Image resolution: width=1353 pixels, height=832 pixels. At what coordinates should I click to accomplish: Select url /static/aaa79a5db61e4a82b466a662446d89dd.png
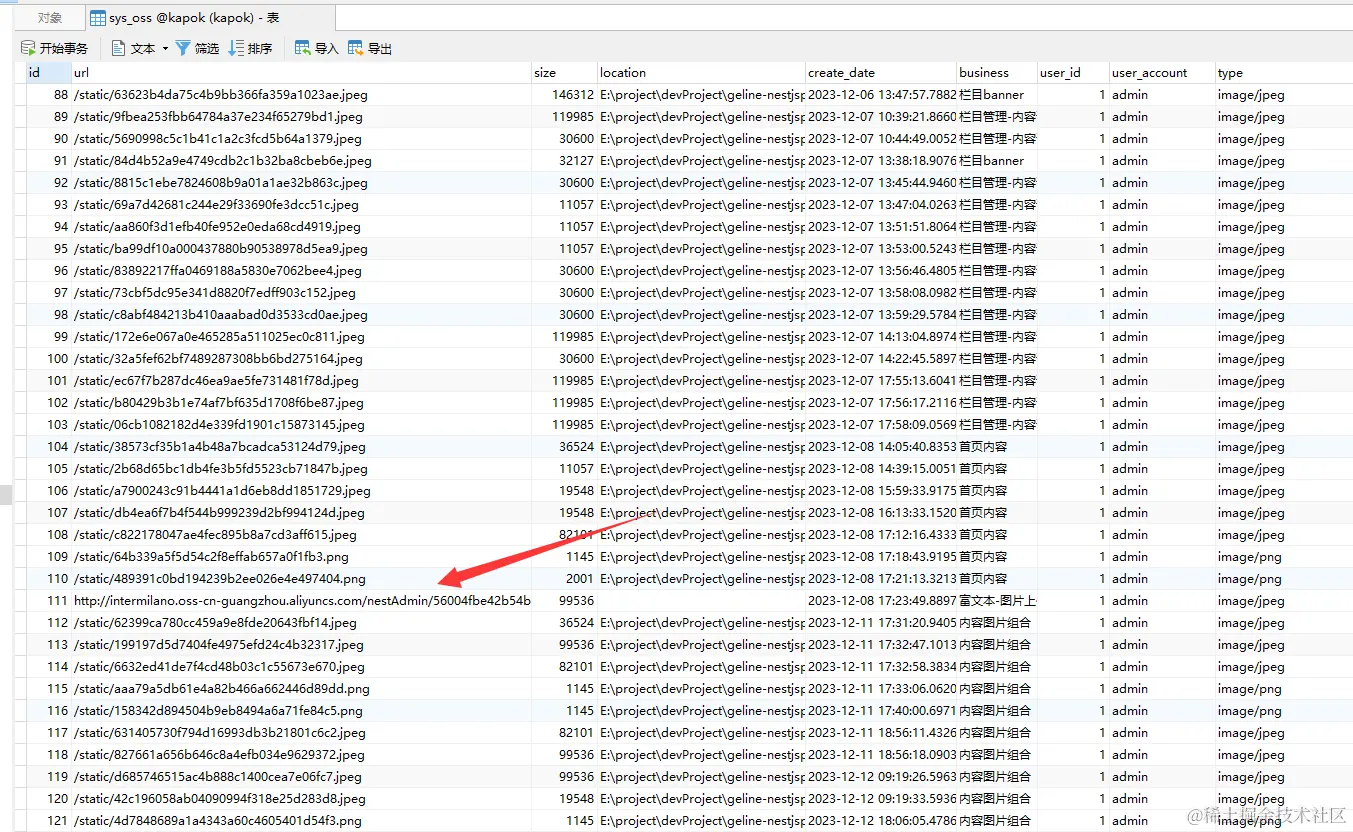point(301,689)
